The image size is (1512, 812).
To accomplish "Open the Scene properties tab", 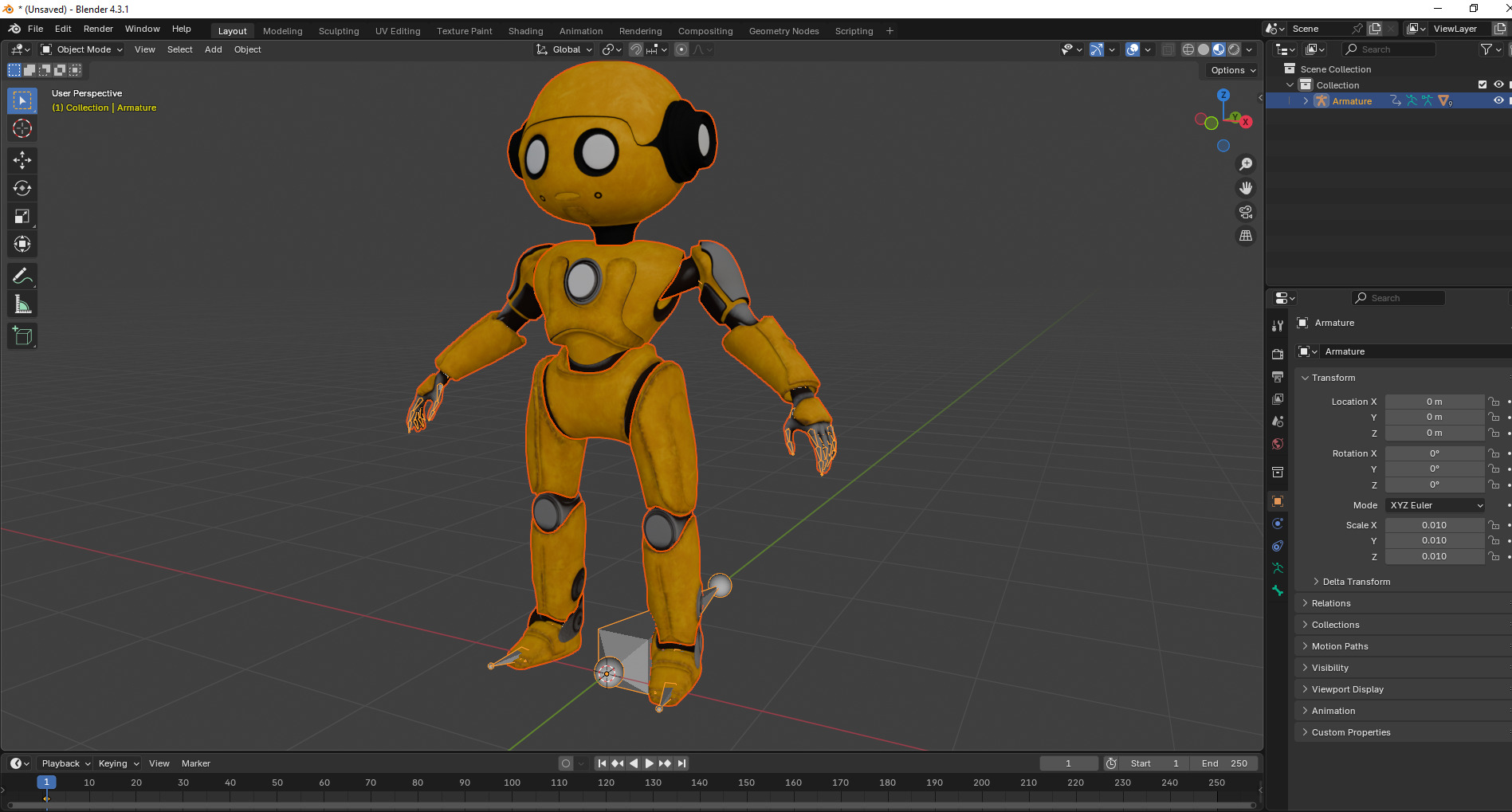I will click(x=1278, y=421).
